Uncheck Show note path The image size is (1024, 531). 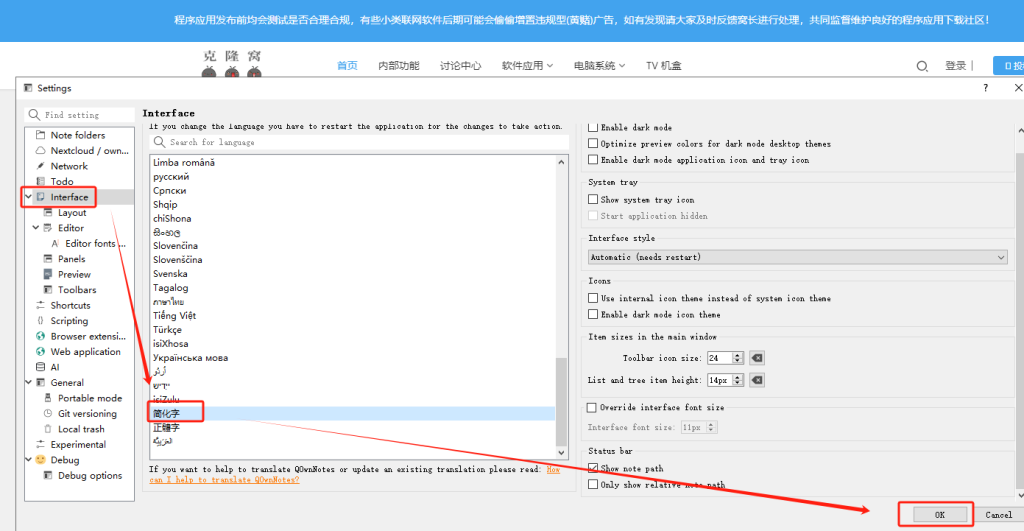pyautogui.click(x=593, y=468)
